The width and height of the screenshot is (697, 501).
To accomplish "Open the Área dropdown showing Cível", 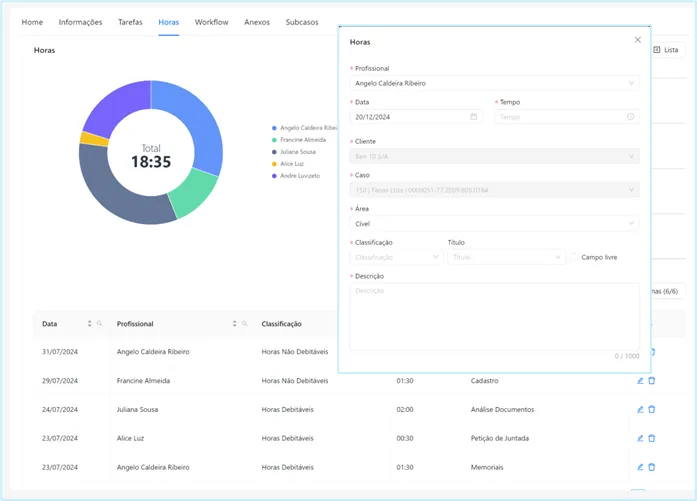I will [494, 224].
